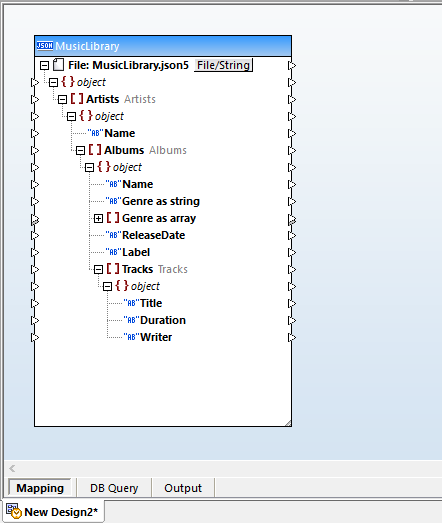Click the AB string icon beside Writer
This screenshot has width=442, height=523.
coord(131,338)
